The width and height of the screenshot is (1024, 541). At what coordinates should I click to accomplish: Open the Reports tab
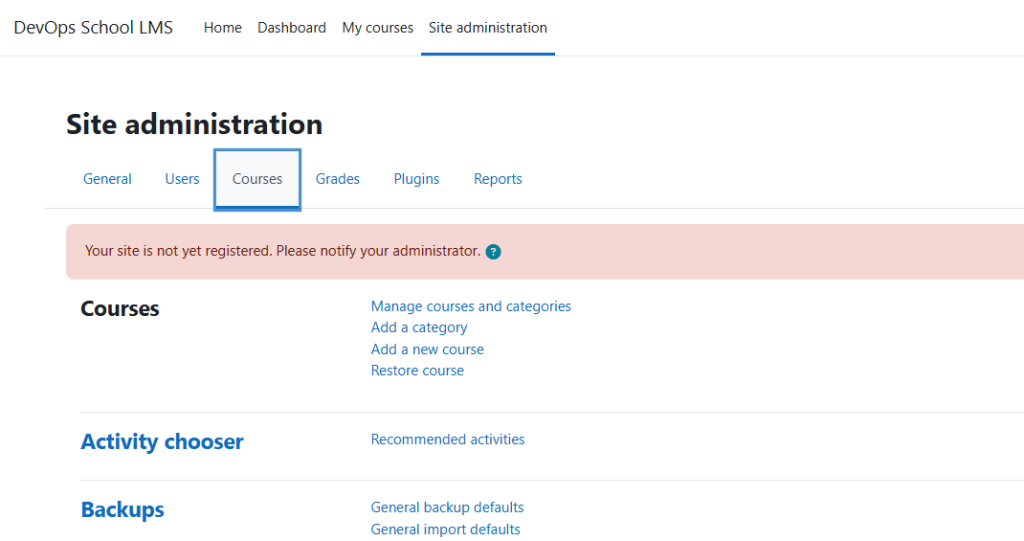tap(498, 179)
